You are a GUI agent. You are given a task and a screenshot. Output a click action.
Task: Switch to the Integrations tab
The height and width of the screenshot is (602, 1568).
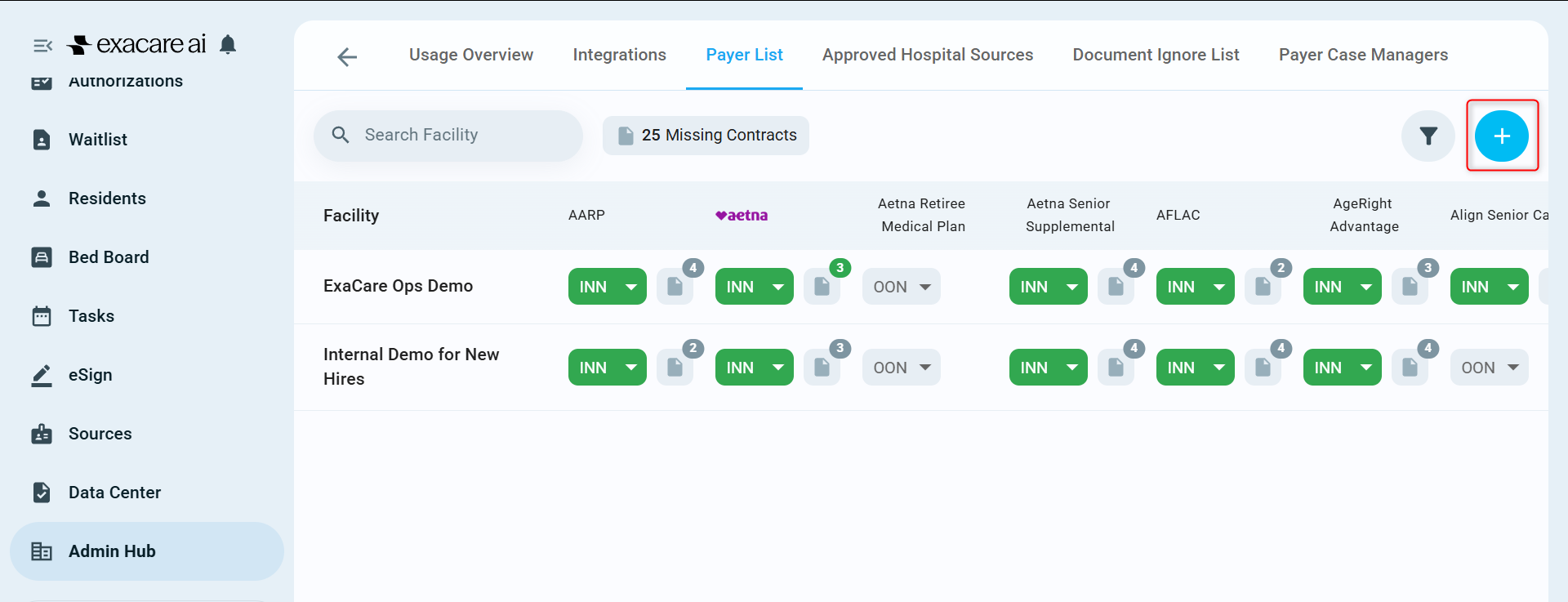click(620, 55)
